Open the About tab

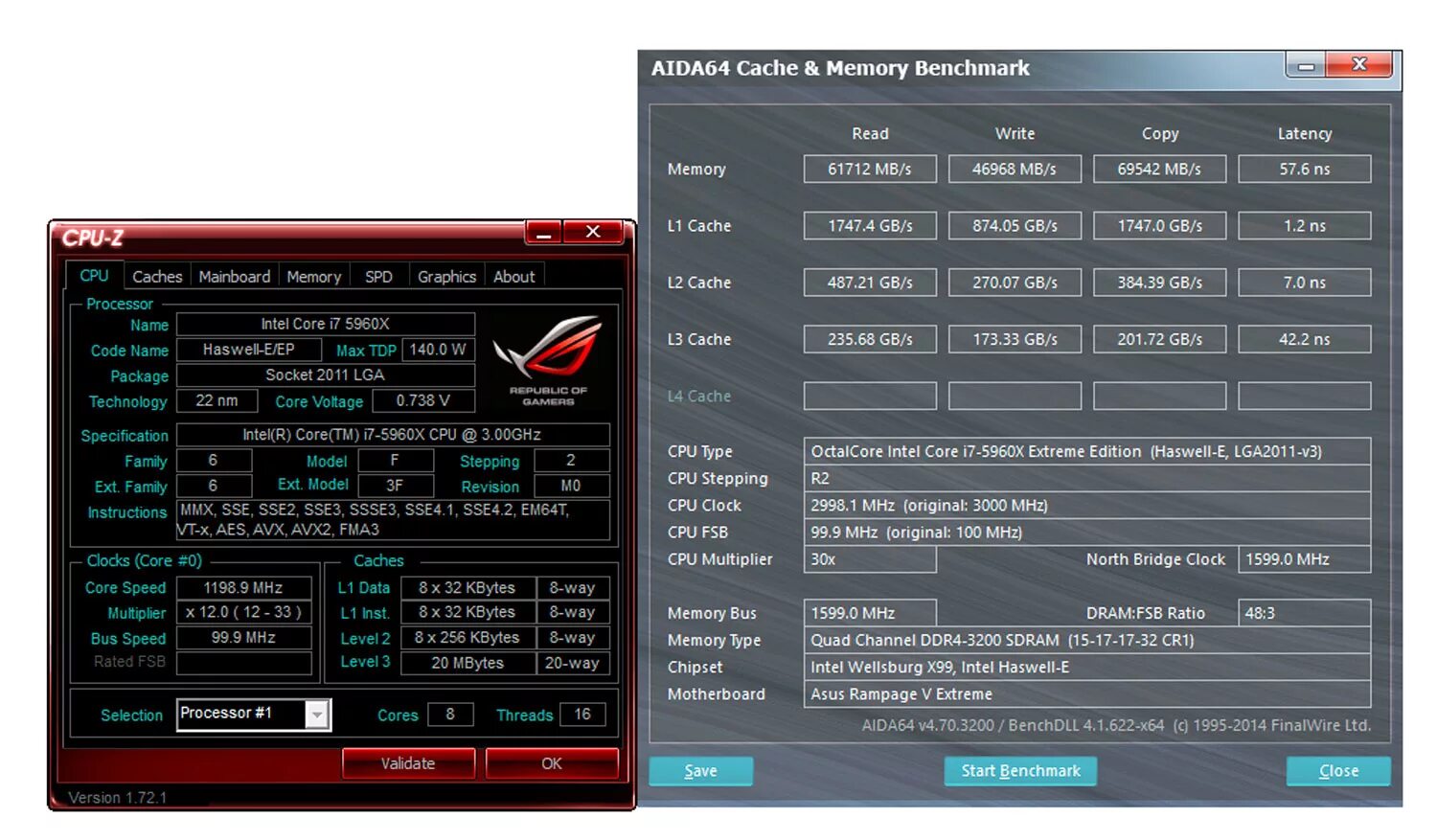tap(514, 277)
